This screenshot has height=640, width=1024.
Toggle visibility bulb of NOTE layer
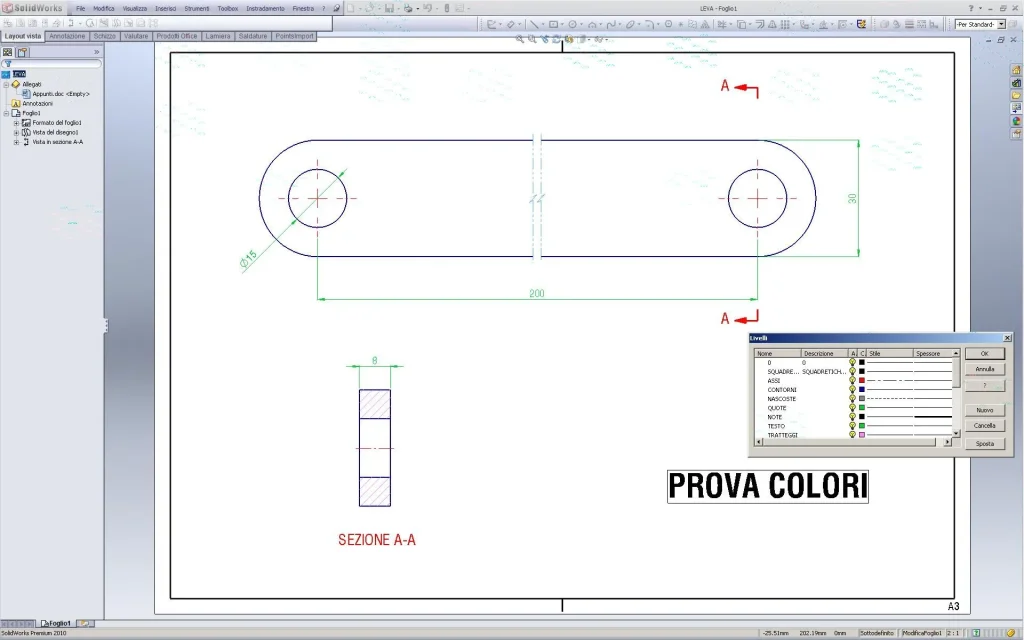(x=852, y=417)
